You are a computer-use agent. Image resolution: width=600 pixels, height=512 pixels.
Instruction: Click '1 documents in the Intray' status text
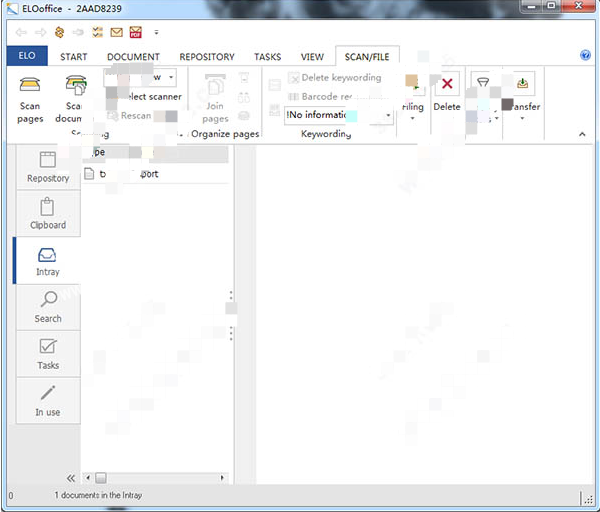pyautogui.click(x=98, y=495)
